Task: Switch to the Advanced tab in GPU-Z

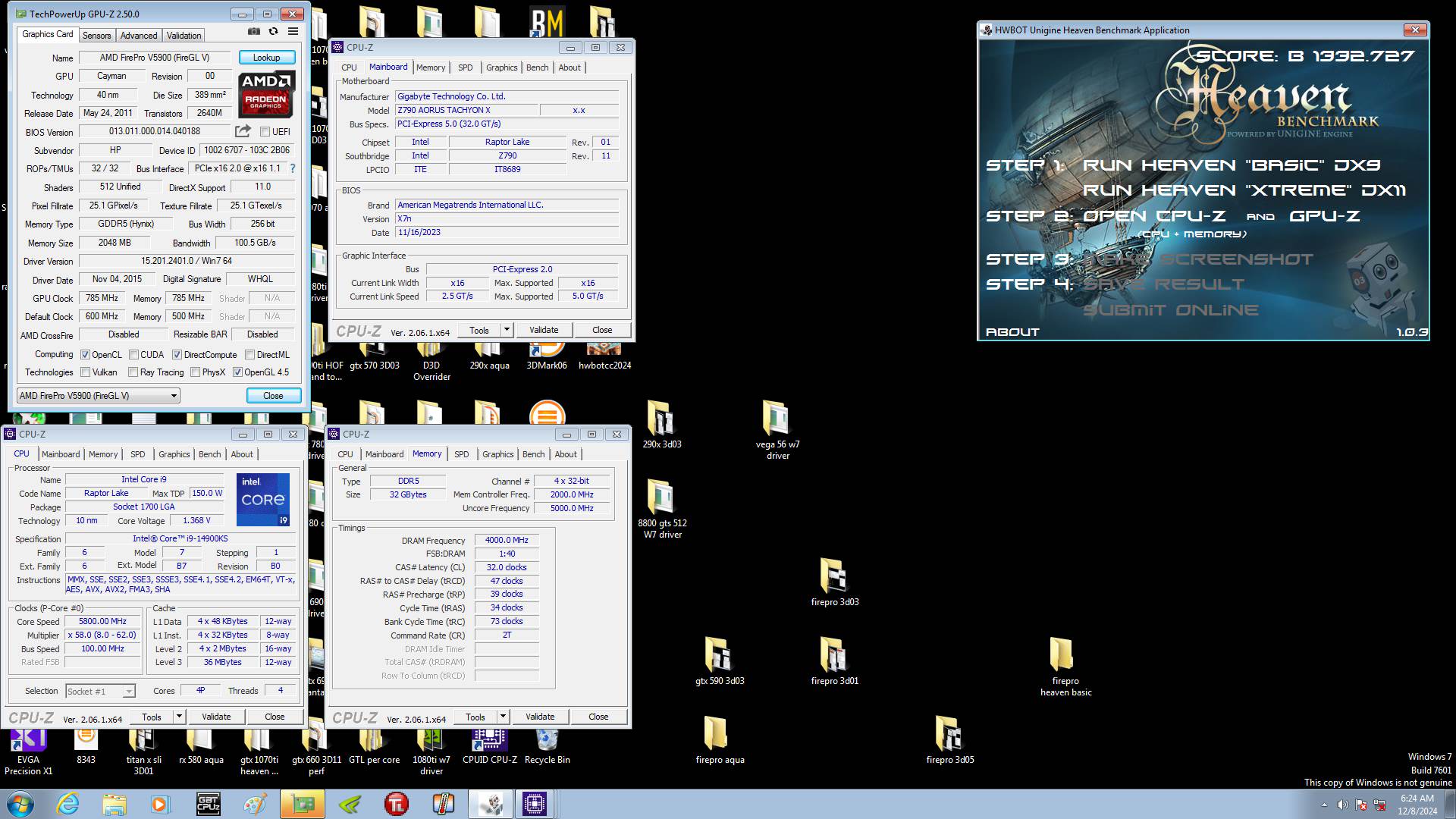Action: point(139,36)
